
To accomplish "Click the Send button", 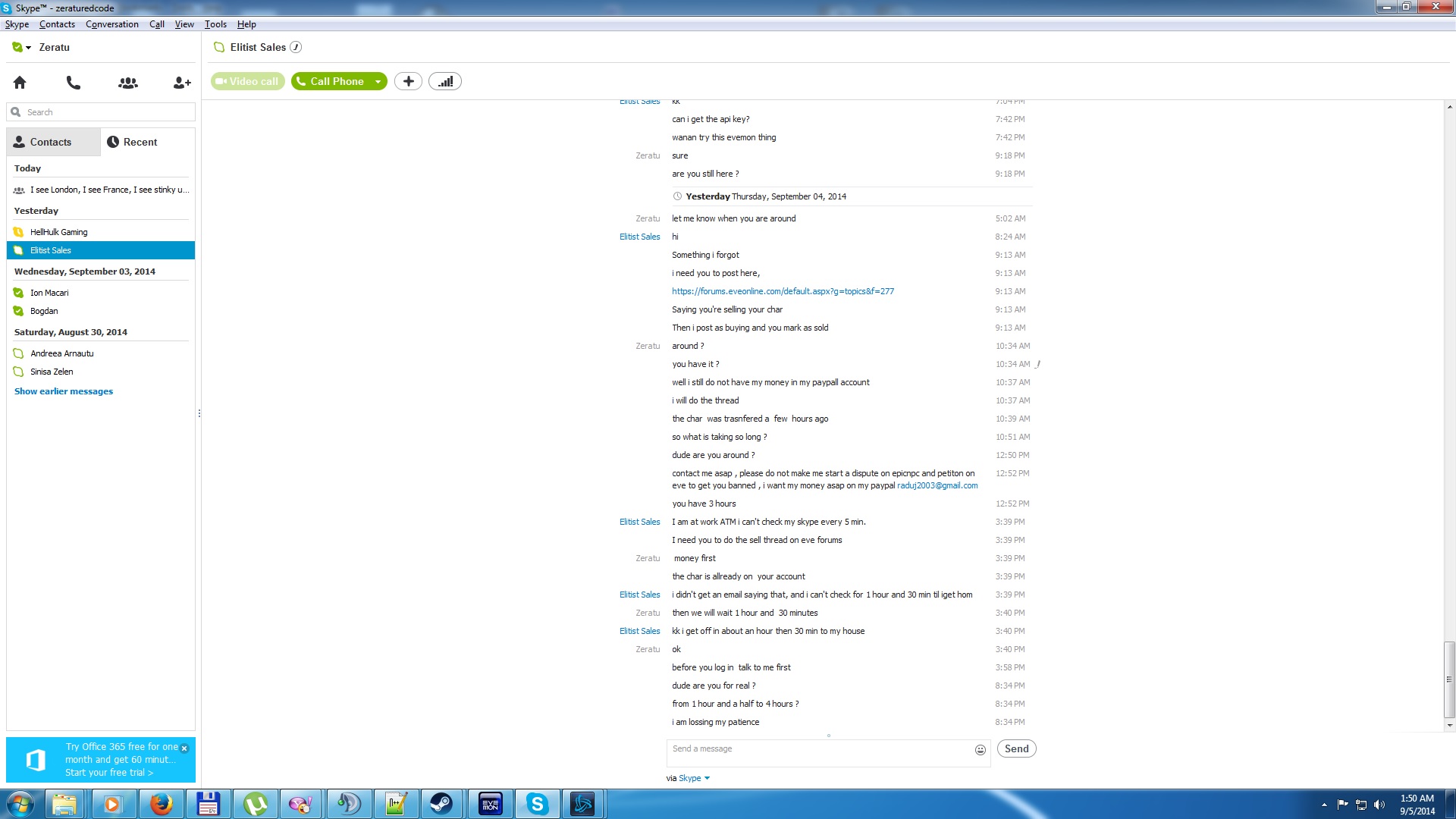I will click(1016, 749).
